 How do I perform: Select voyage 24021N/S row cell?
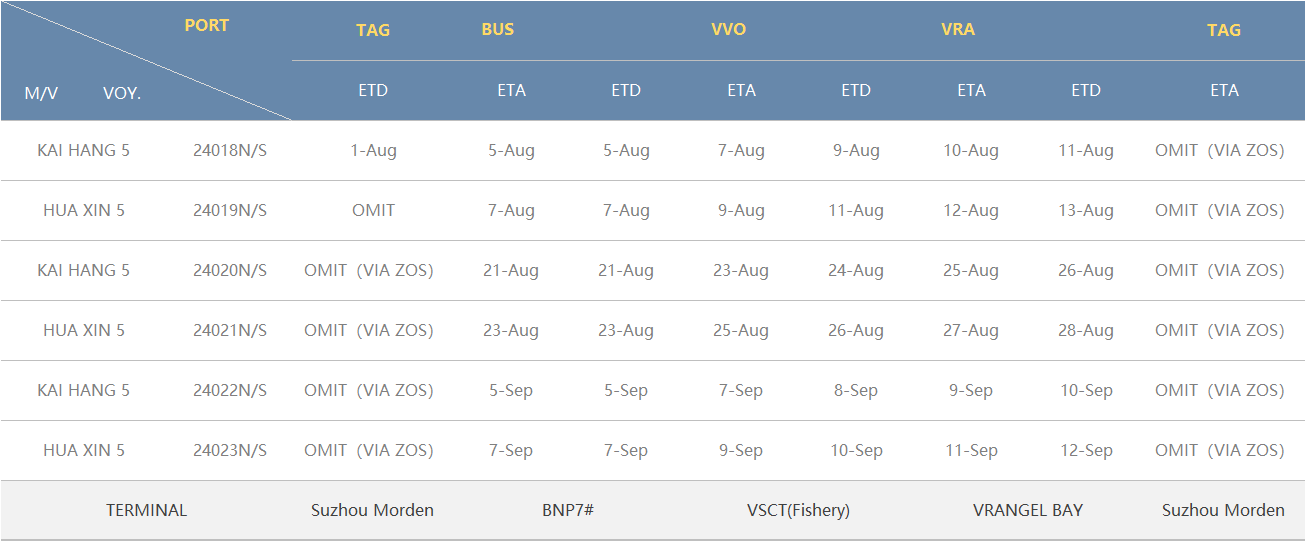coord(230,331)
